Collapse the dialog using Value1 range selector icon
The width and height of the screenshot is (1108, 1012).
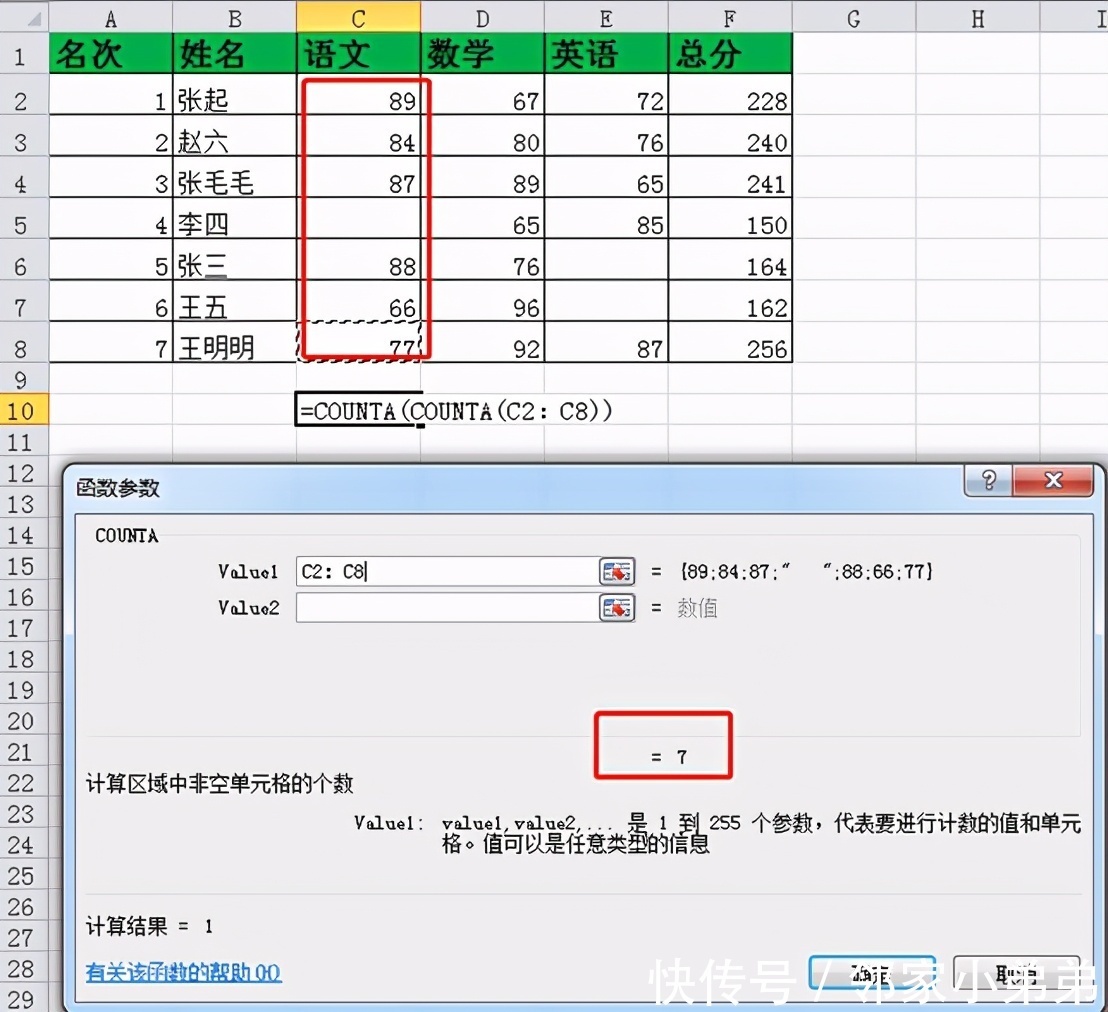pos(617,571)
